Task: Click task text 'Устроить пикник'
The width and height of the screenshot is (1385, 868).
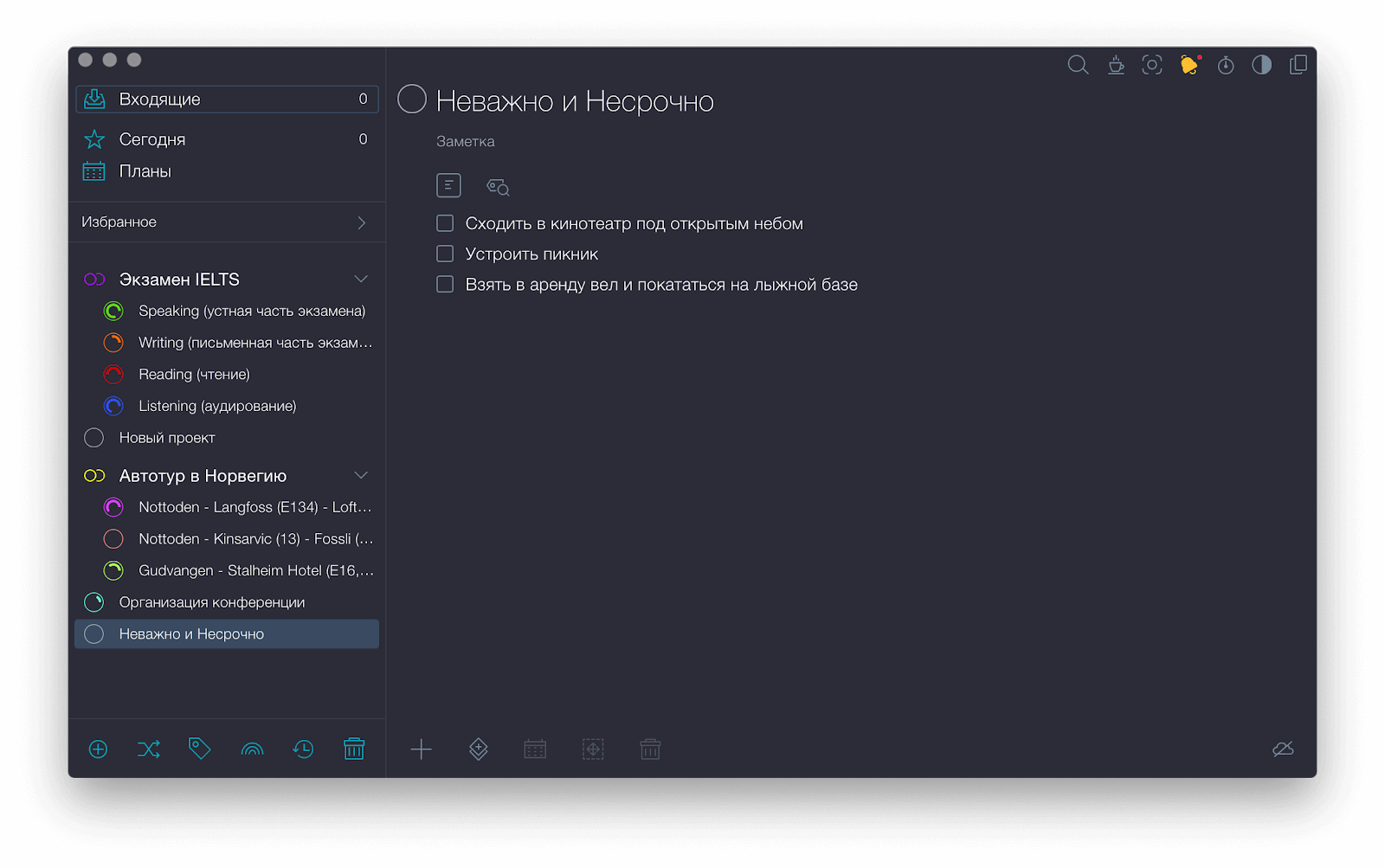Action: (531, 254)
